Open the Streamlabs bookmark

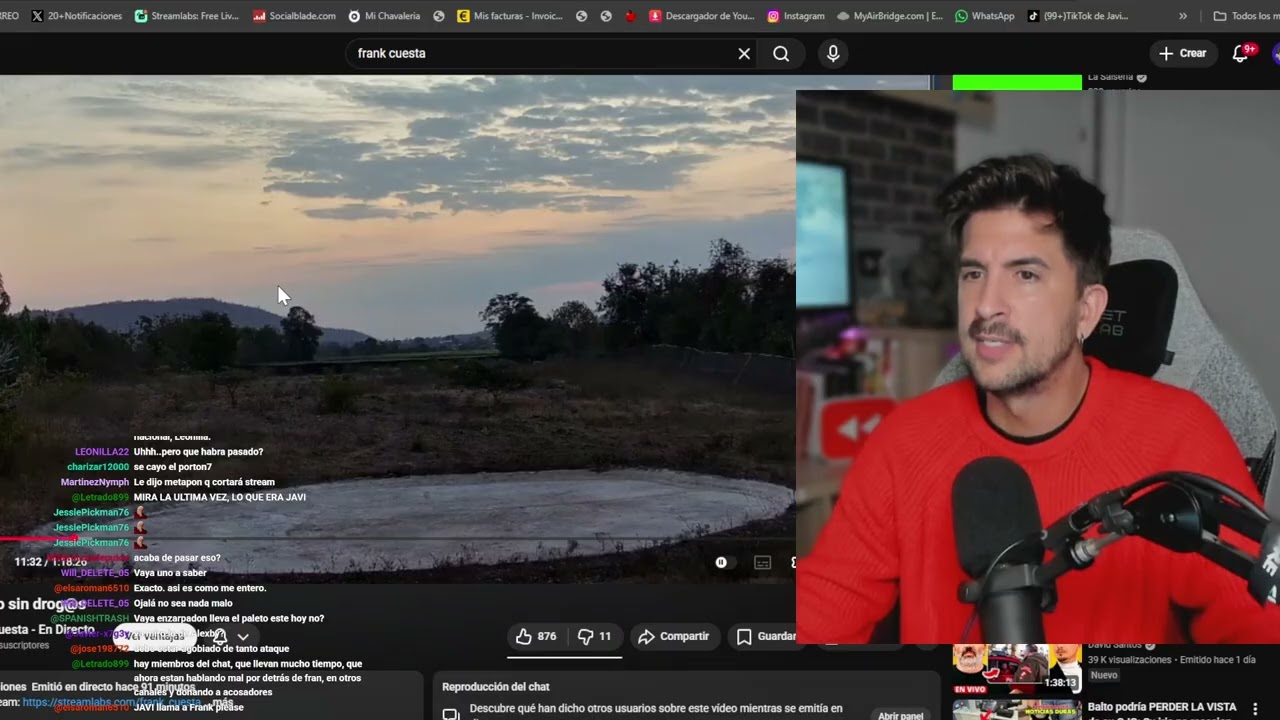pyautogui.click(x=187, y=16)
